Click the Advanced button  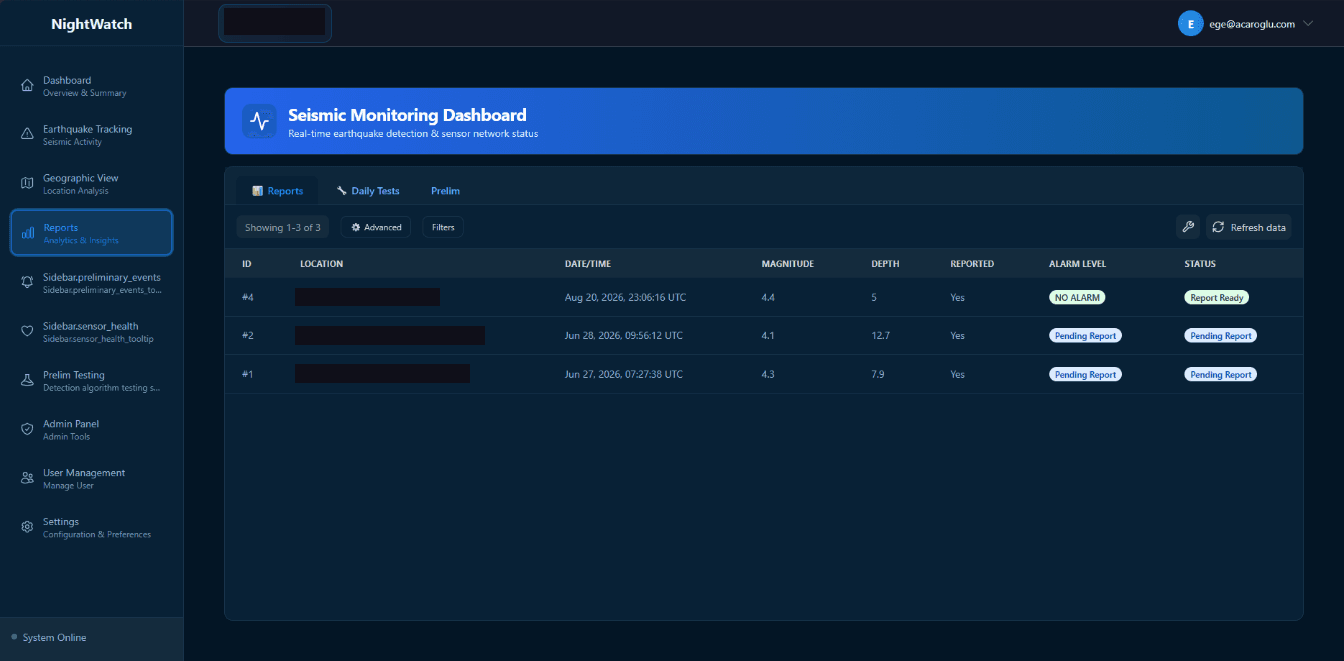[376, 228]
